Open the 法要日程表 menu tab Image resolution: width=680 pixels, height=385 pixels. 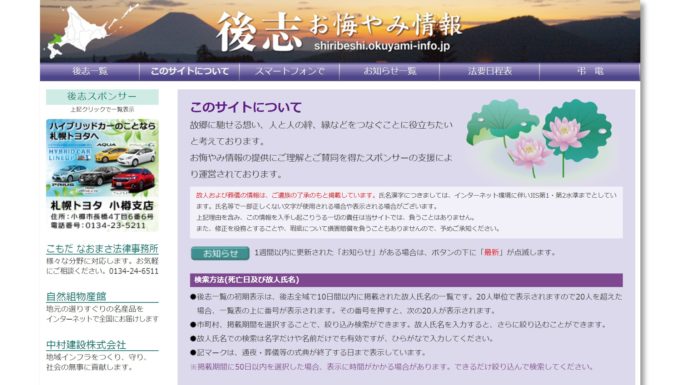tap(490, 72)
